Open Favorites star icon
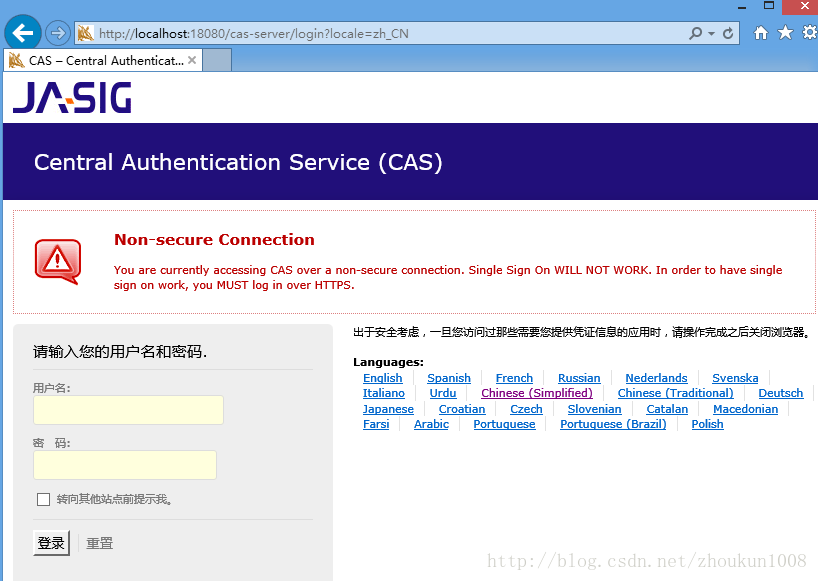This screenshot has width=818, height=581. tap(785, 33)
